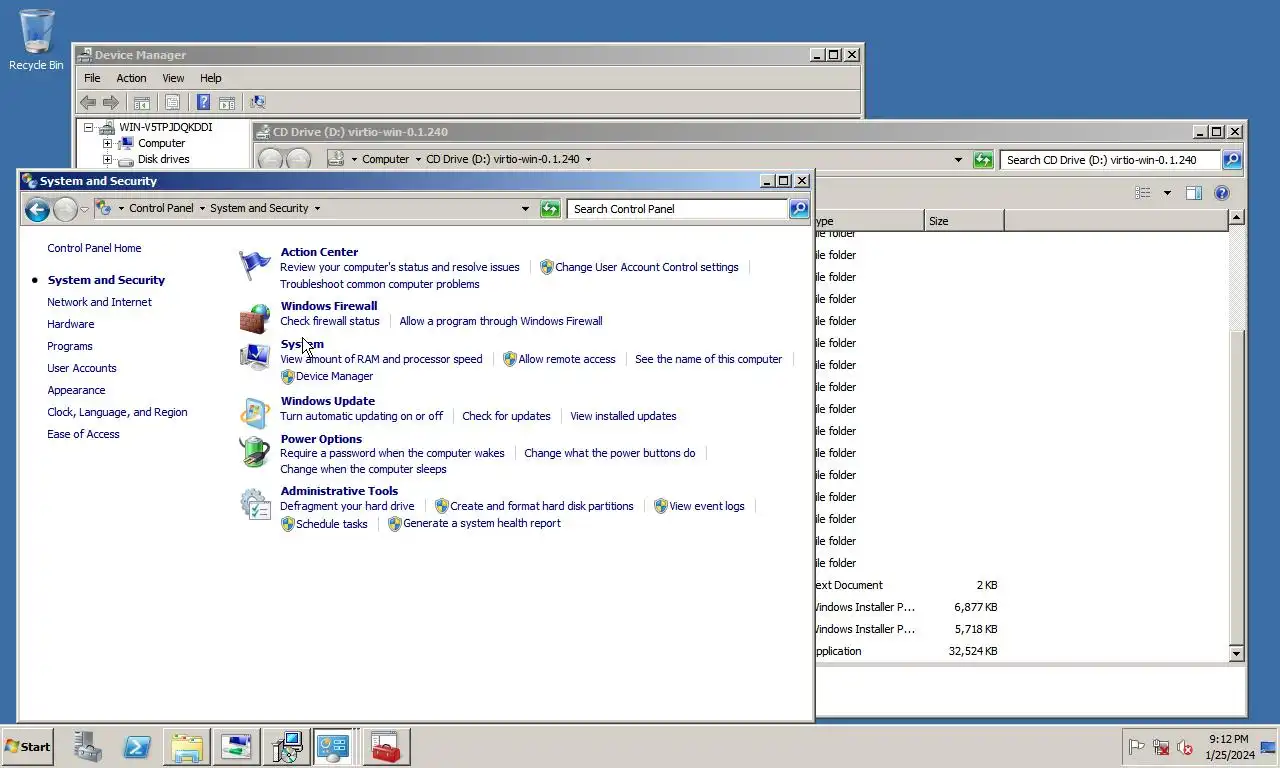Click Properties icon in Device Manager toolbar
Screen dimensions: 1280x768
click(172, 102)
